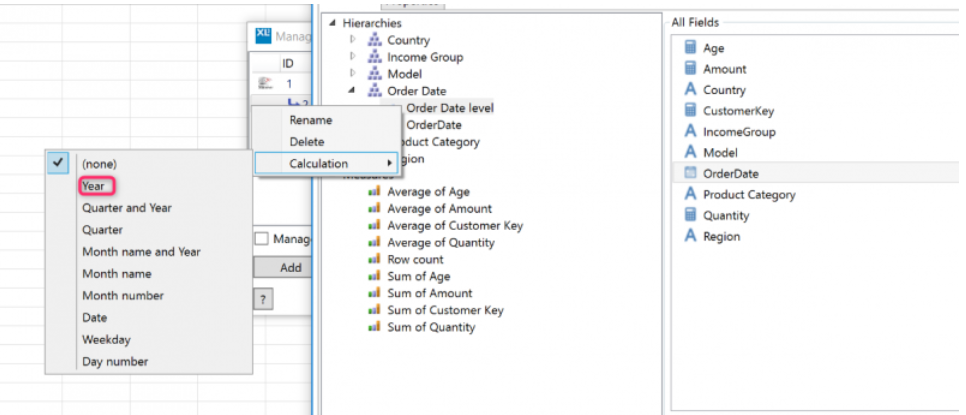The width and height of the screenshot is (966, 415).
Task: Click the Country hierarchy icon
Action: coord(375,40)
